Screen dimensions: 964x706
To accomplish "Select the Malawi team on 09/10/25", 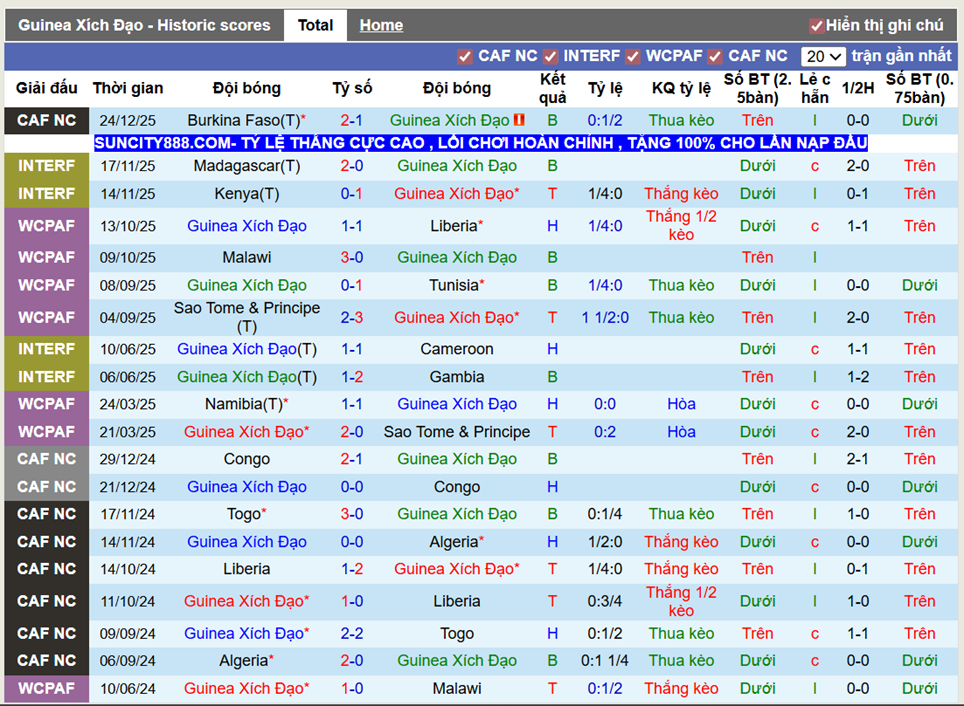I will (x=247, y=257).
